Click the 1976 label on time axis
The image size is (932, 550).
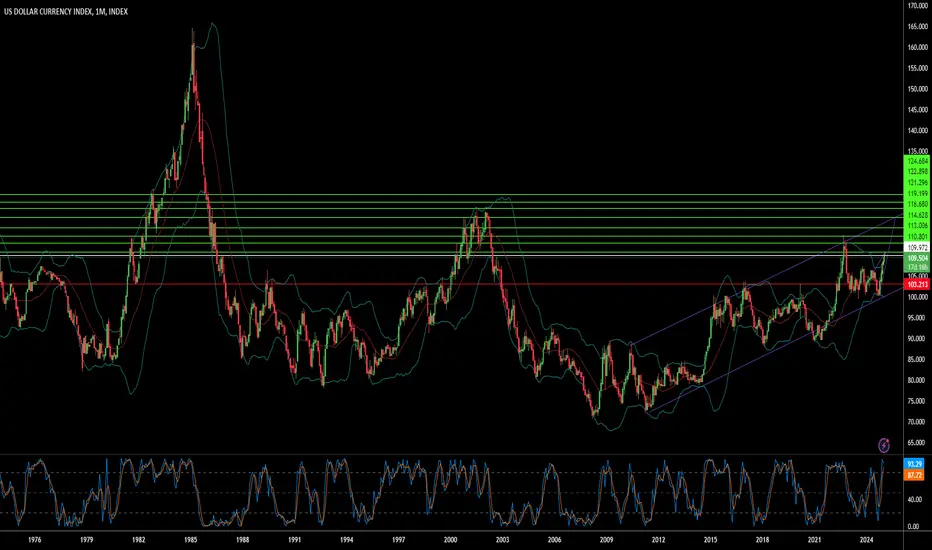pyautogui.click(x=34, y=540)
